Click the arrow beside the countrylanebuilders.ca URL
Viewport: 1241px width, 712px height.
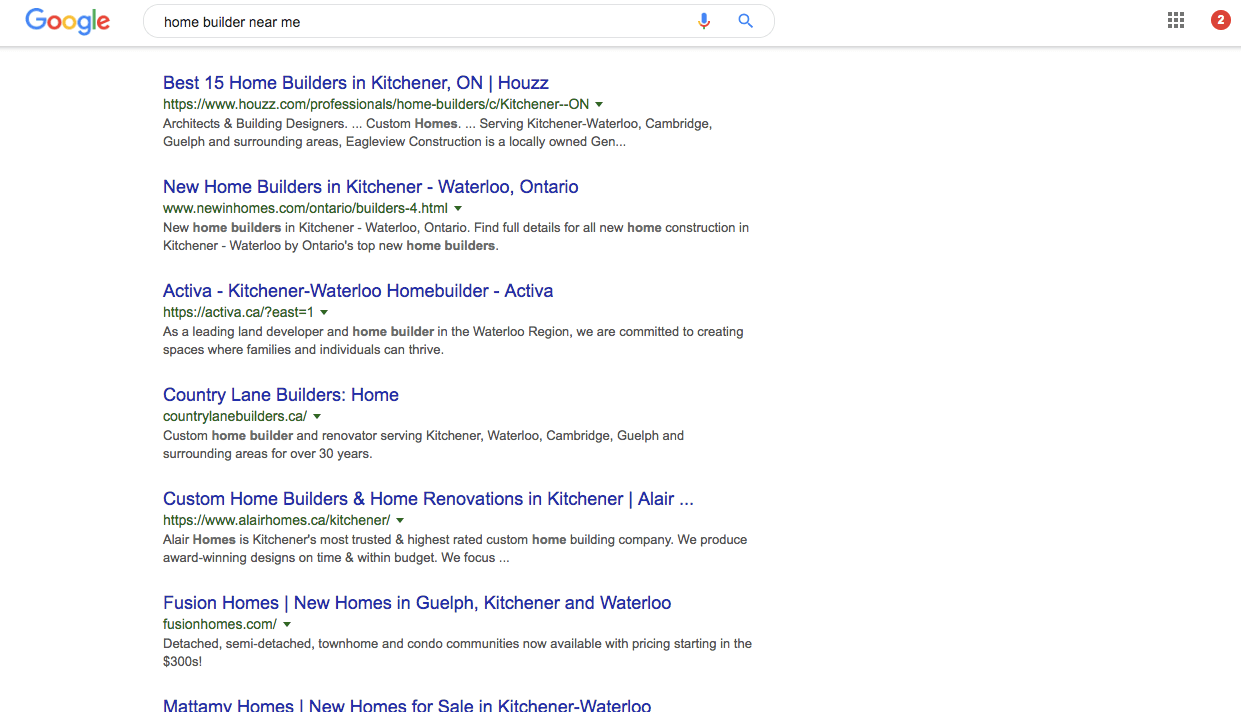(317, 416)
